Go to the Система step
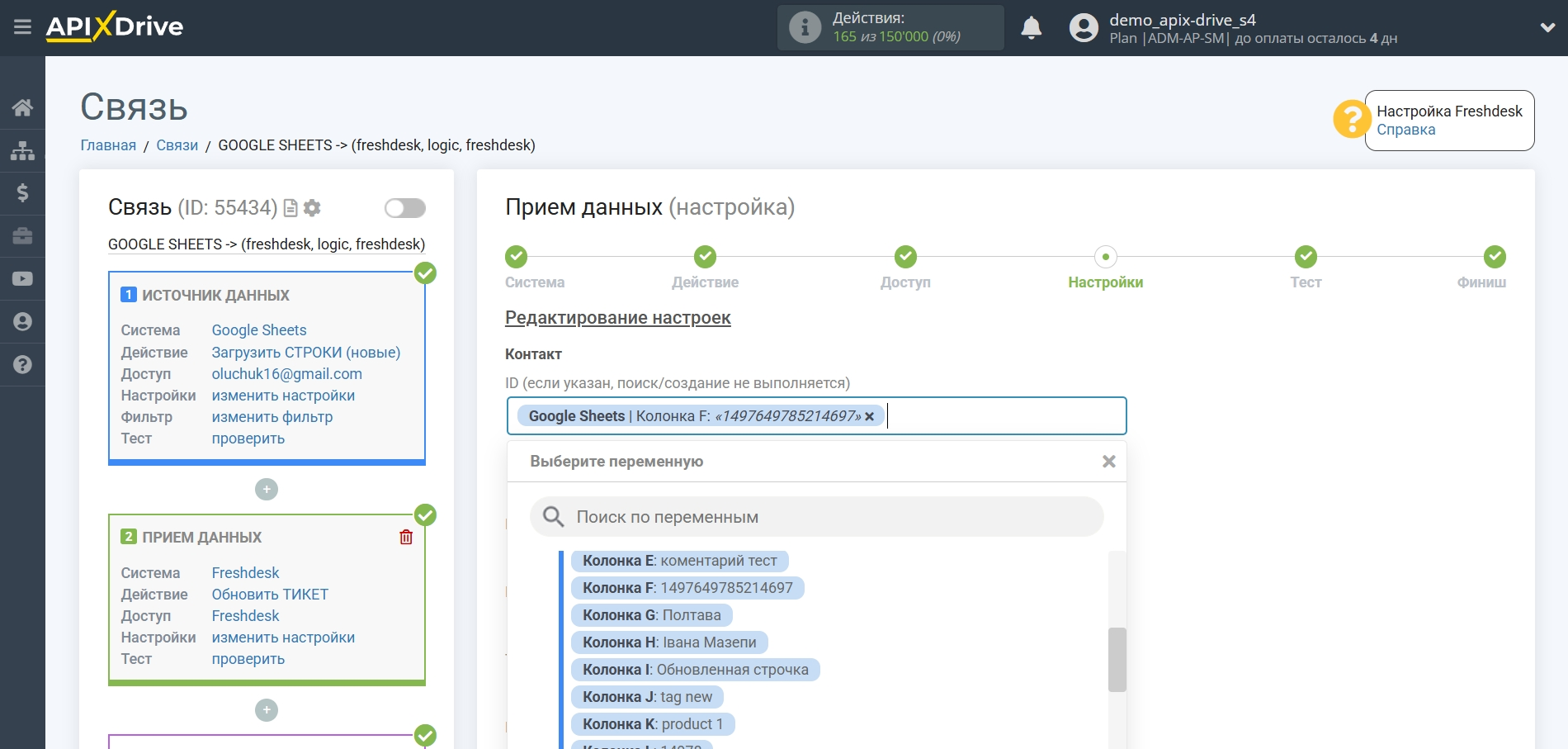1568x749 pixels. (x=517, y=257)
